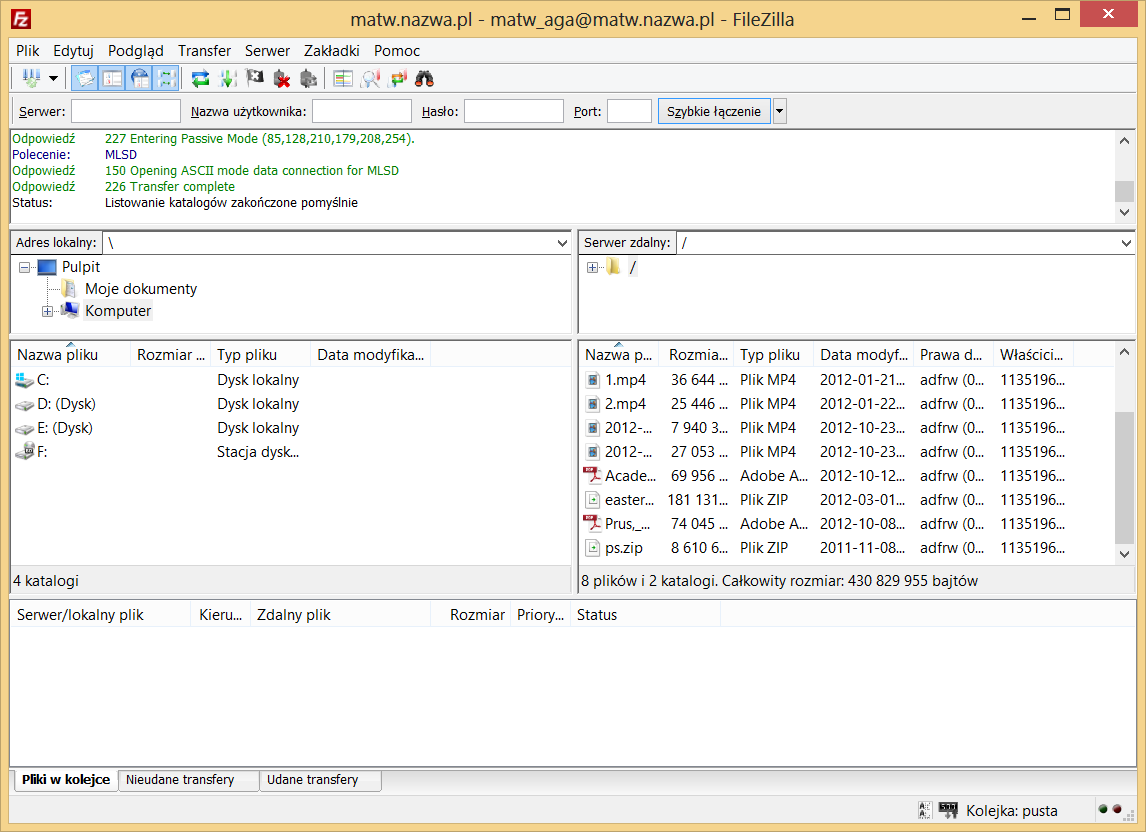Select the C: drive icon
This screenshot has height=832, width=1146.
[25, 380]
